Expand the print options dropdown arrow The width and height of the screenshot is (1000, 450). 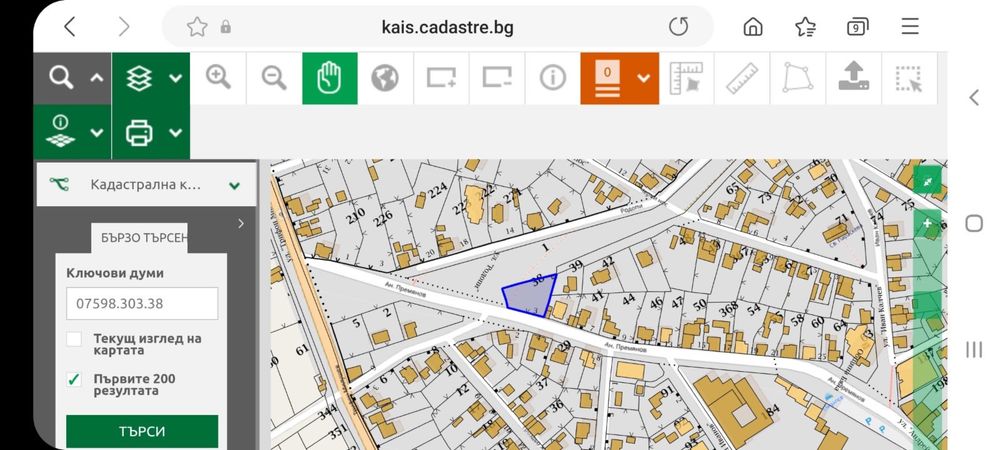(175, 133)
